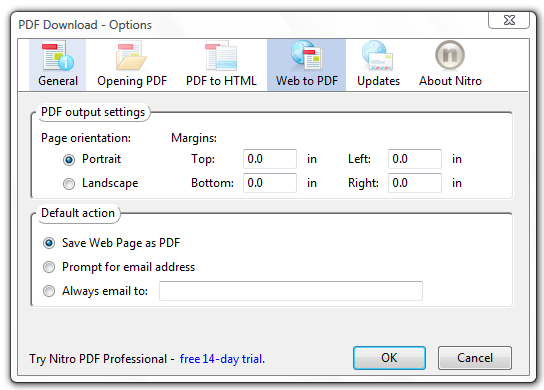Click the Bottom margin field
The width and height of the screenshot is (544, 390).
coord(270,183)
